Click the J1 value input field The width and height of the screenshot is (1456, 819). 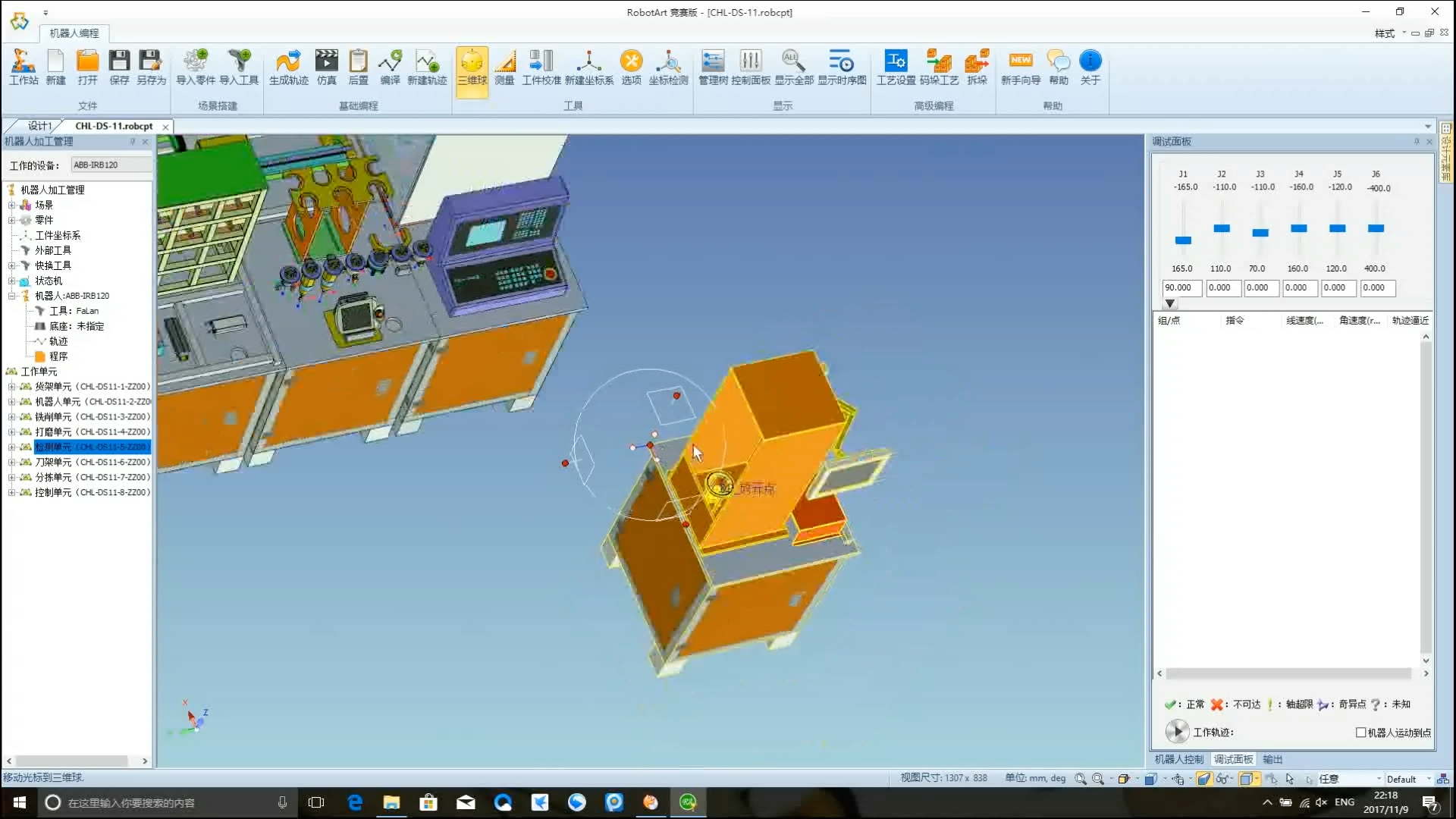point(1181,288)
